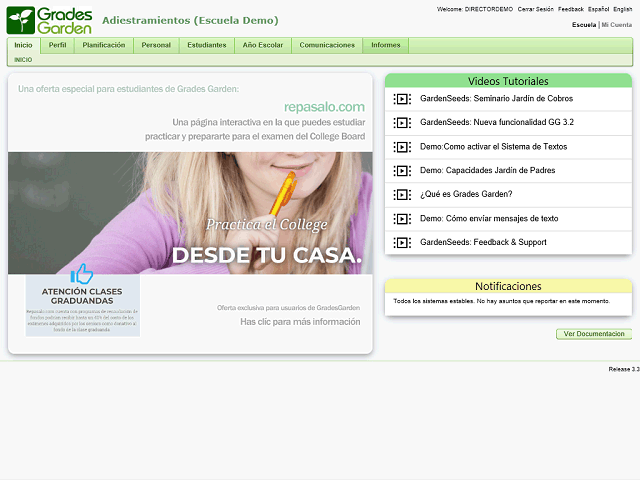Click the Atención Clases Graduandas card
640x480 pixels.
83,305
